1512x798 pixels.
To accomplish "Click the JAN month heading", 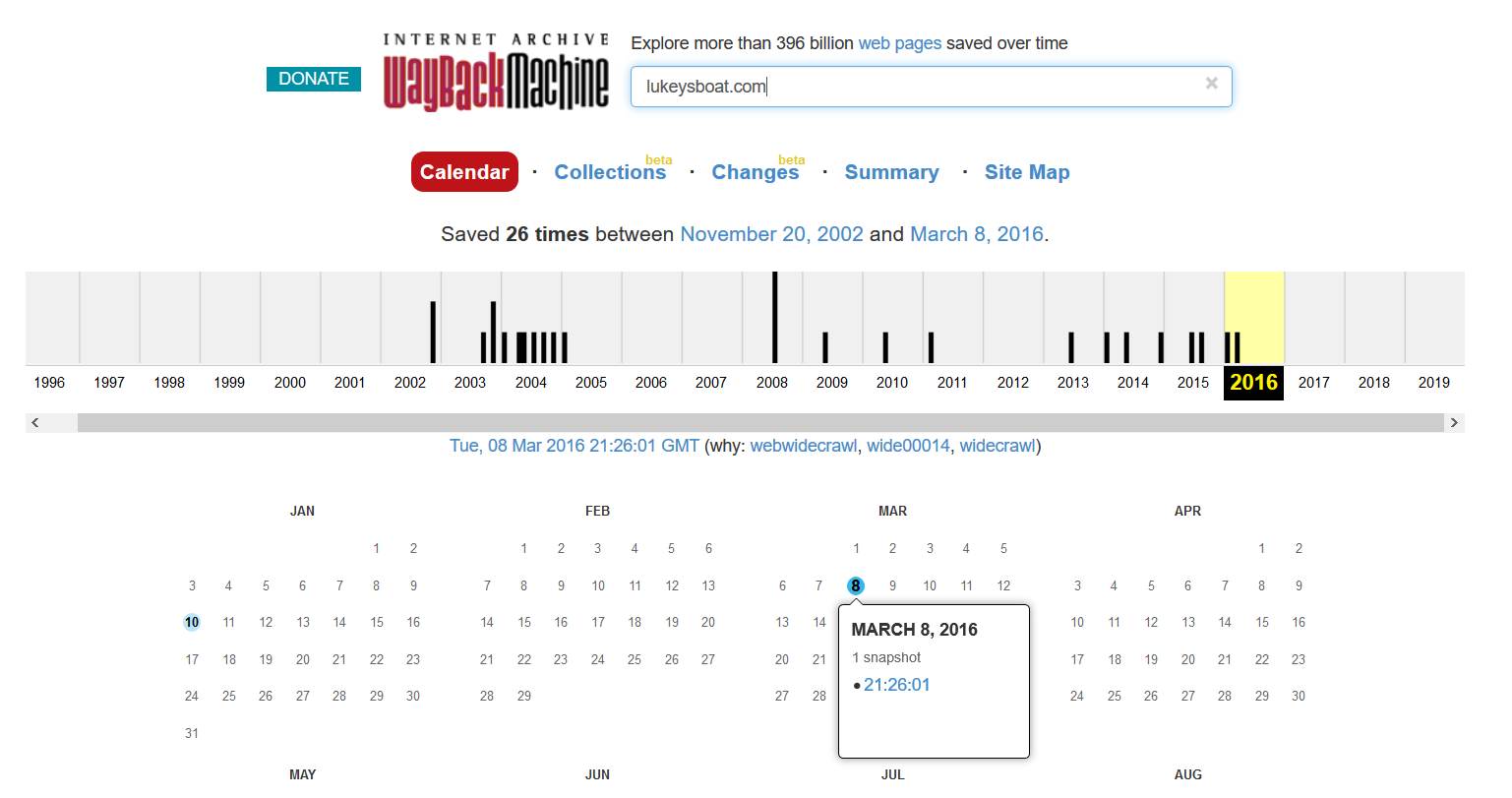I will click(302, 511).
